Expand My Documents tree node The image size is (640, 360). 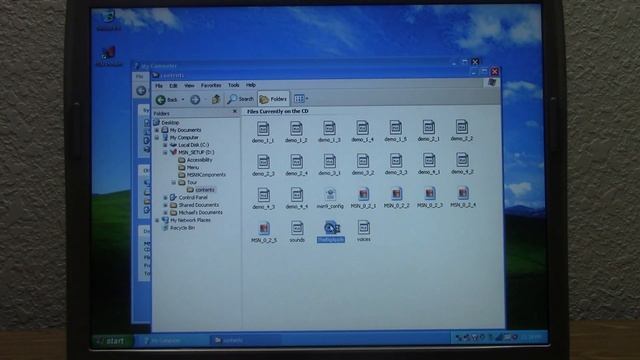[x=157, y=130]
